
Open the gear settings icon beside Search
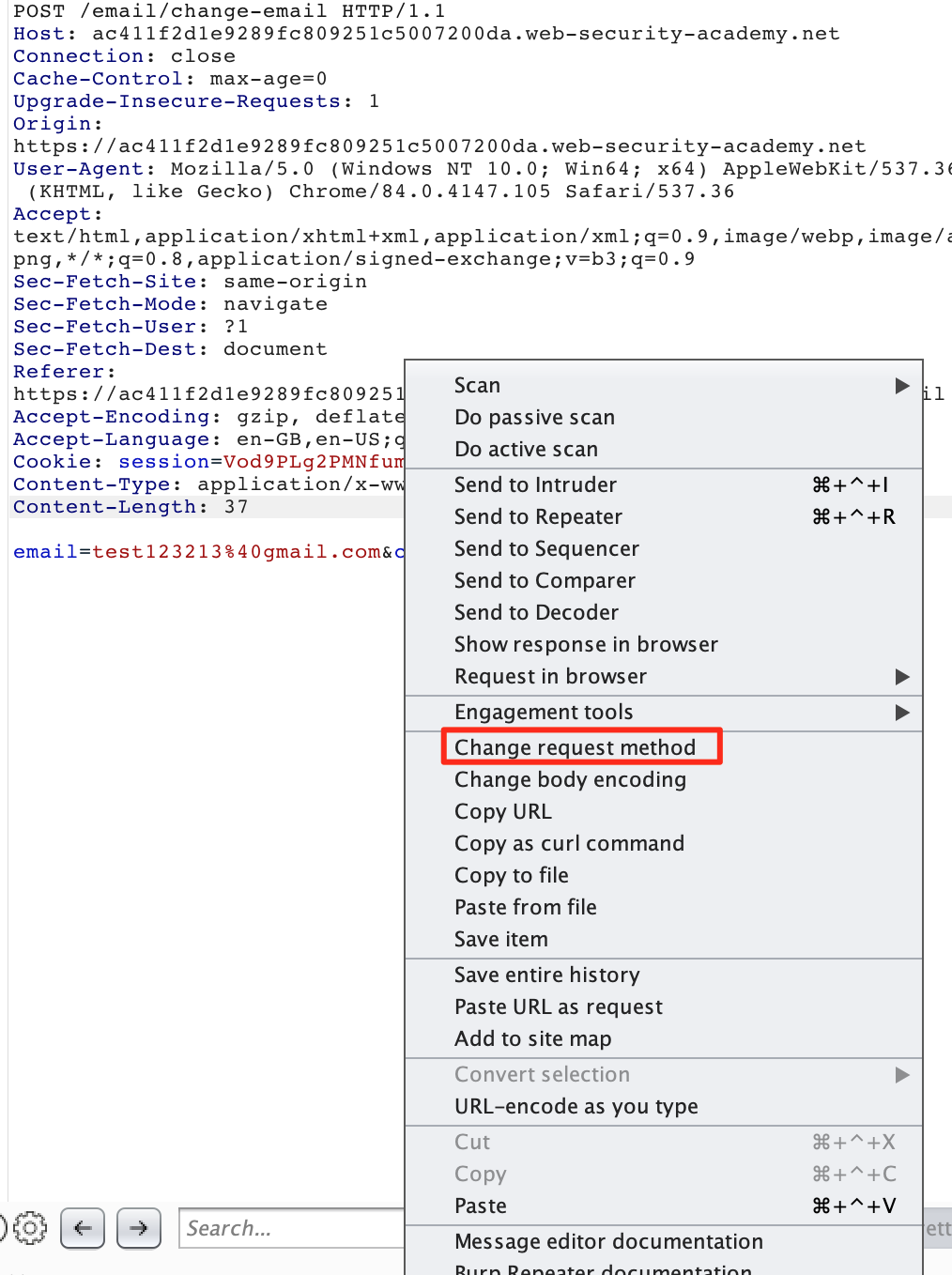[30, 1227]
